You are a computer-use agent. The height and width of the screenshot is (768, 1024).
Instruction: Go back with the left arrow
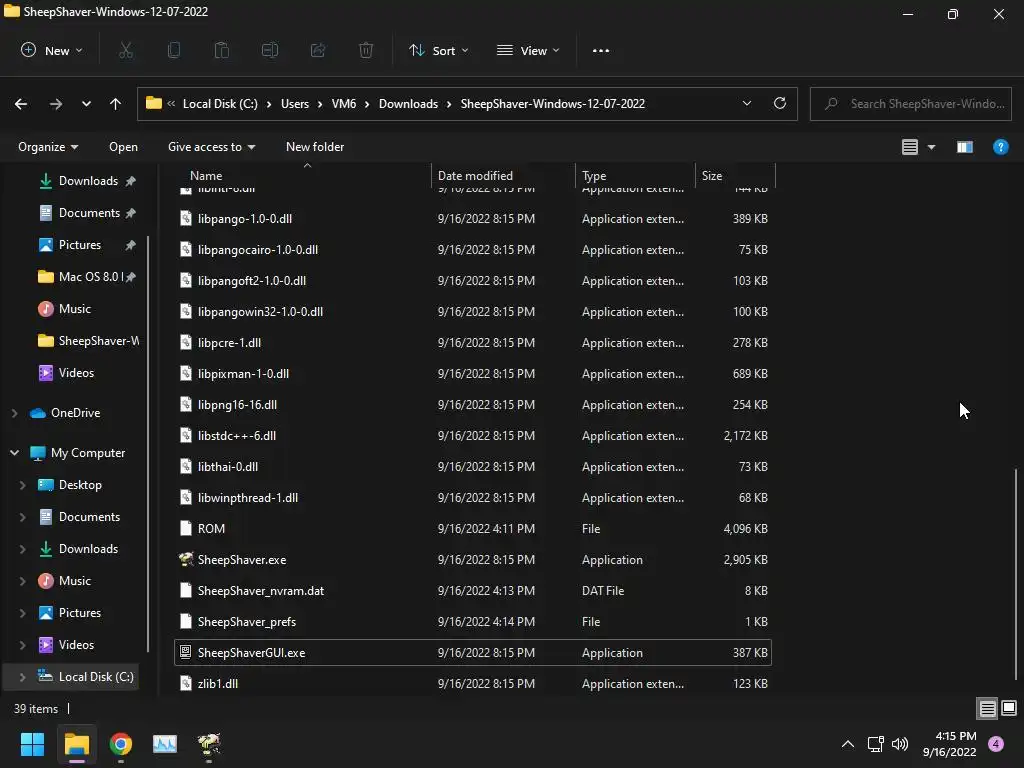[x=21, y=104]
